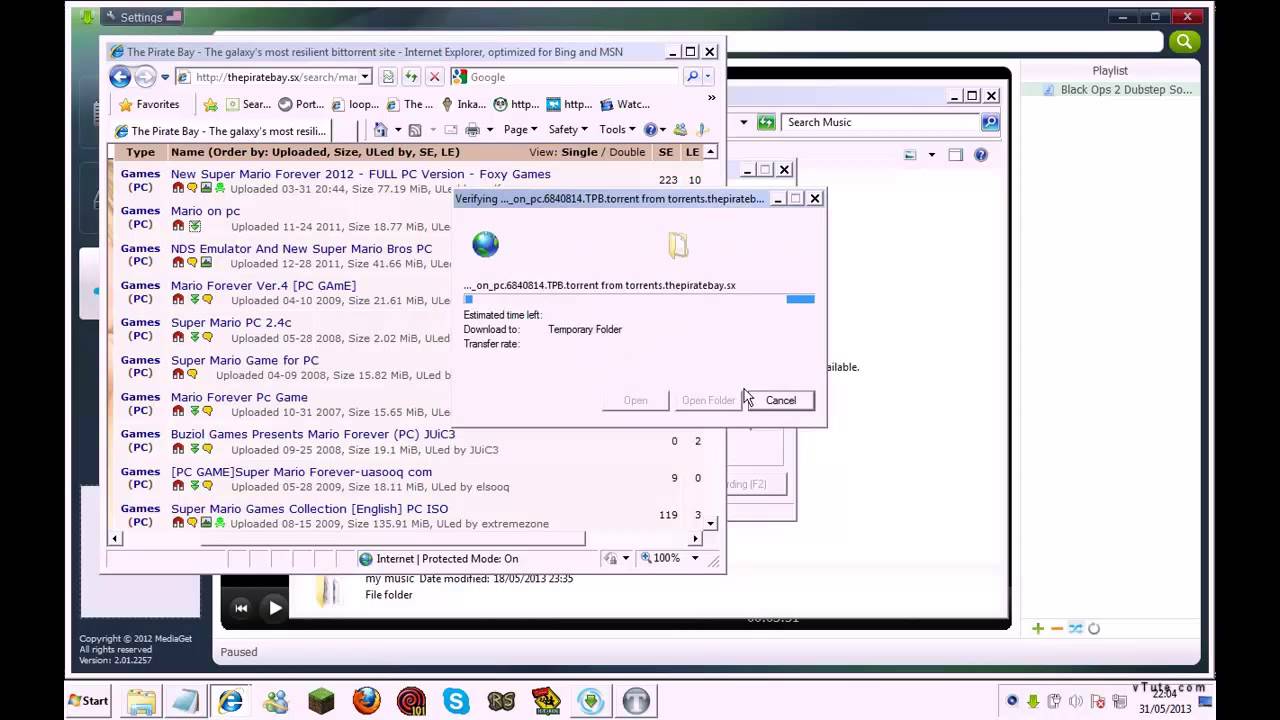The image size is (1280, 720).
Task: Open 'Watc...' favorites bar link
Action: click(x=625, y=104)
